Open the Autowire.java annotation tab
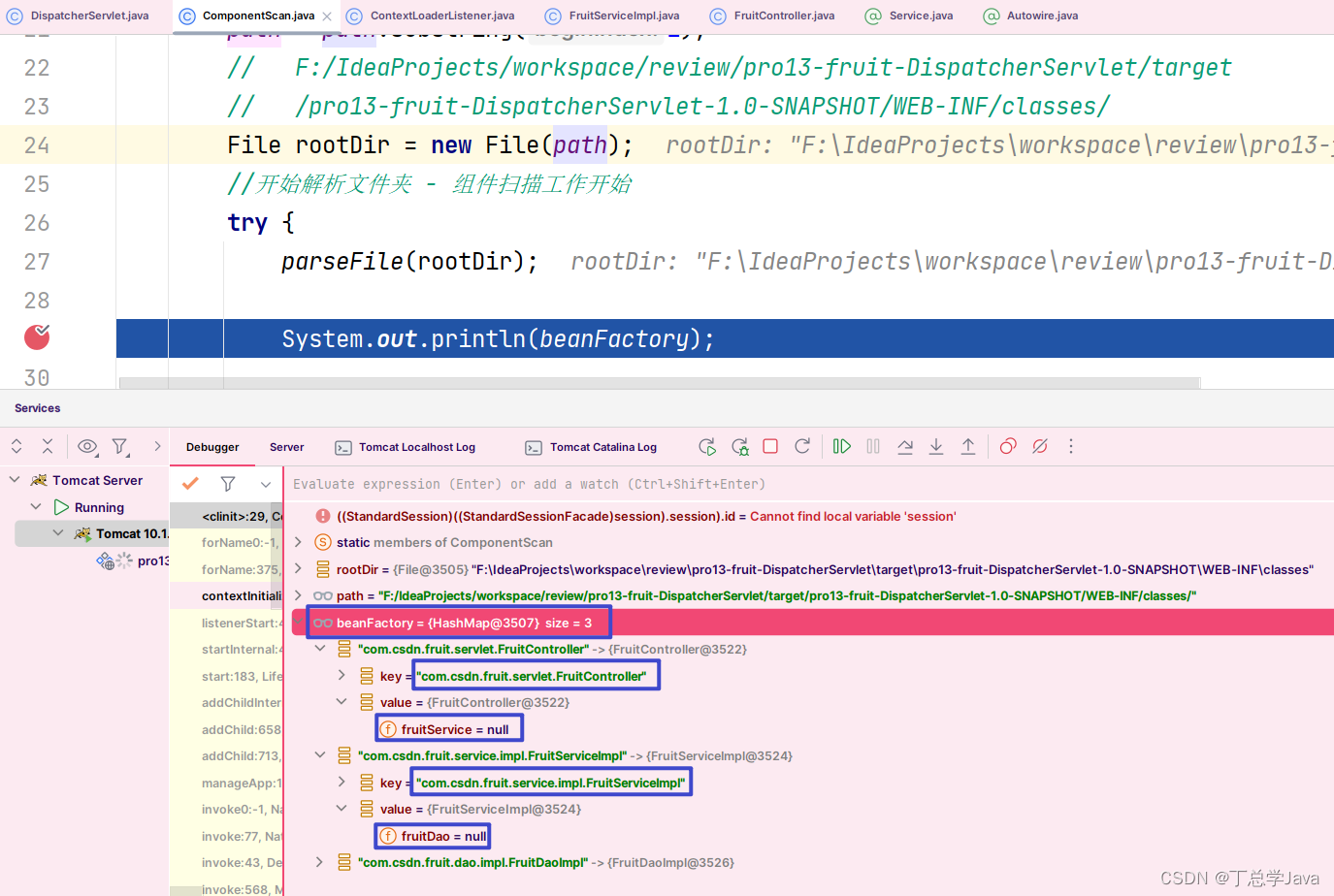 [x=1030, y=16]
